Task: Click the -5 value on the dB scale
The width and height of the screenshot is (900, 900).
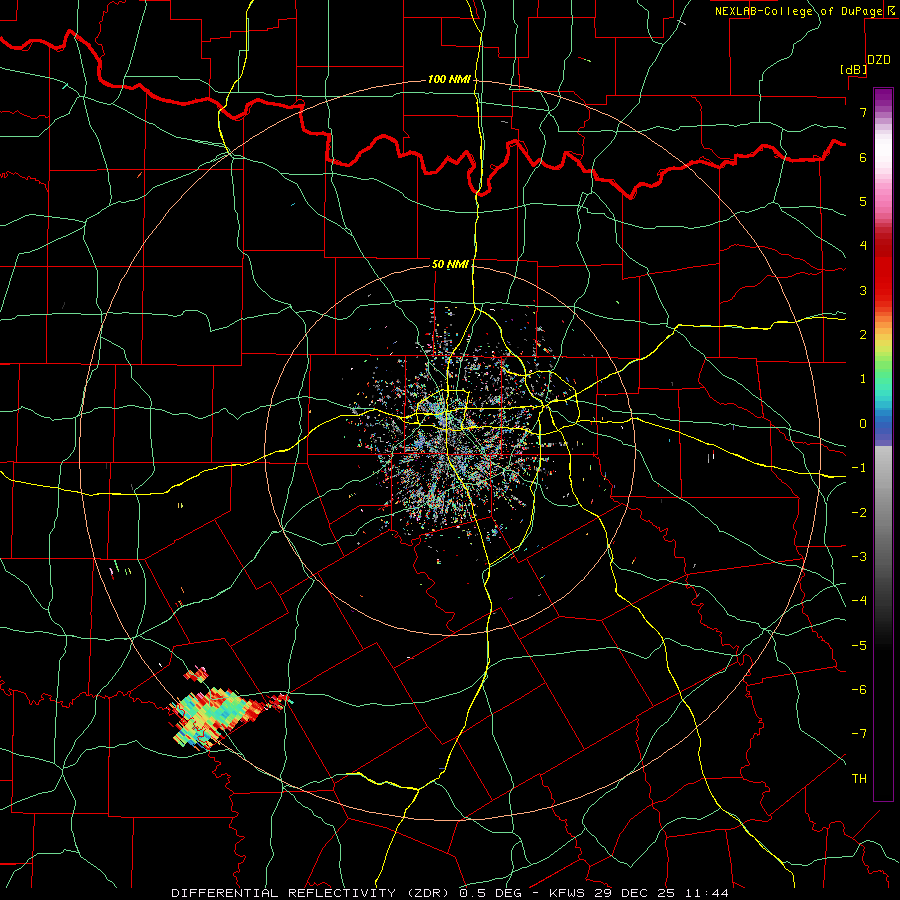Action: [x=859, y=646]
